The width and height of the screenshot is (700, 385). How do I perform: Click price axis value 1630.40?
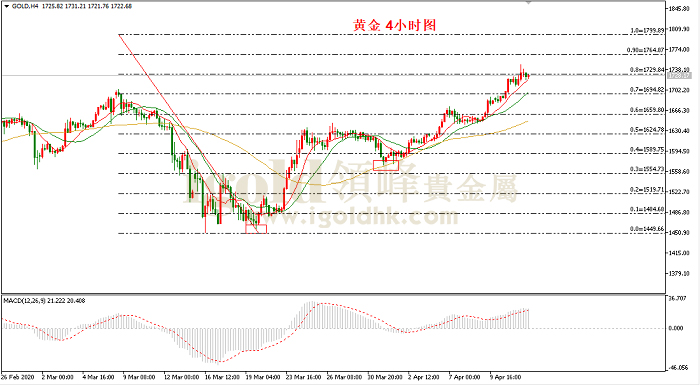tap(679, 131)
